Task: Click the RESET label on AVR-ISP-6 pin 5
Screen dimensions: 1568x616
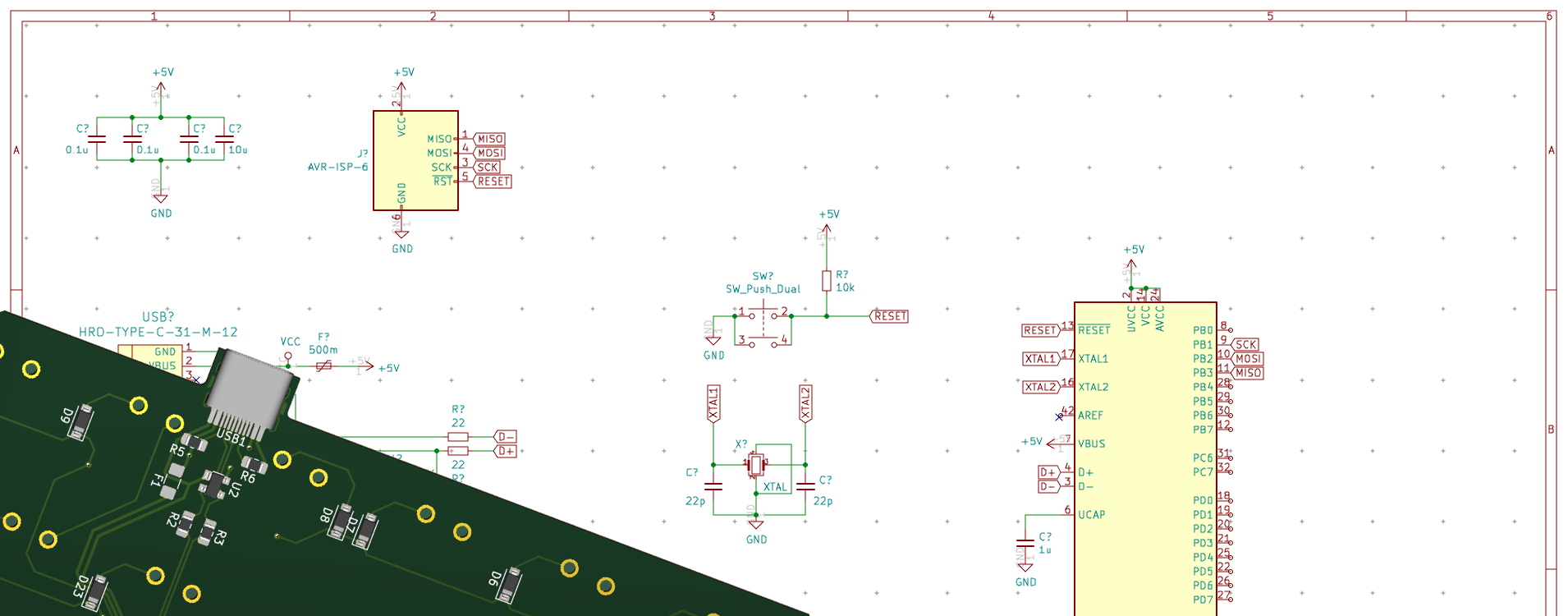Action: 493,182
